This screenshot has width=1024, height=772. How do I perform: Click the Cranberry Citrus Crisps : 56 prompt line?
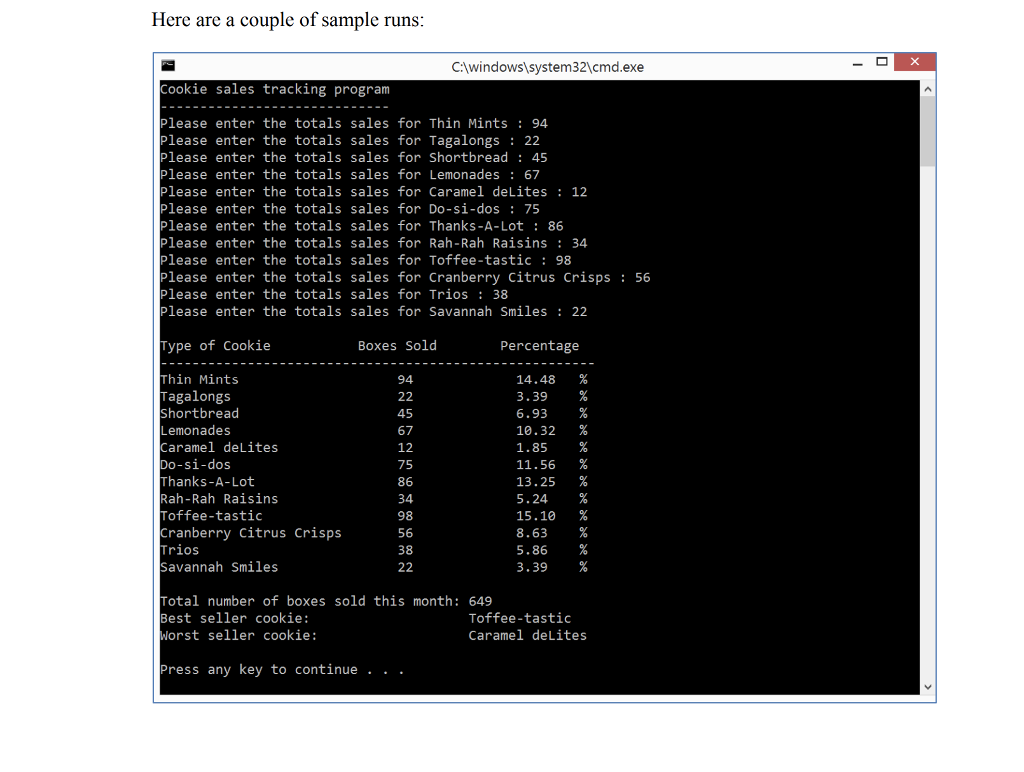[x=406, y=277]
